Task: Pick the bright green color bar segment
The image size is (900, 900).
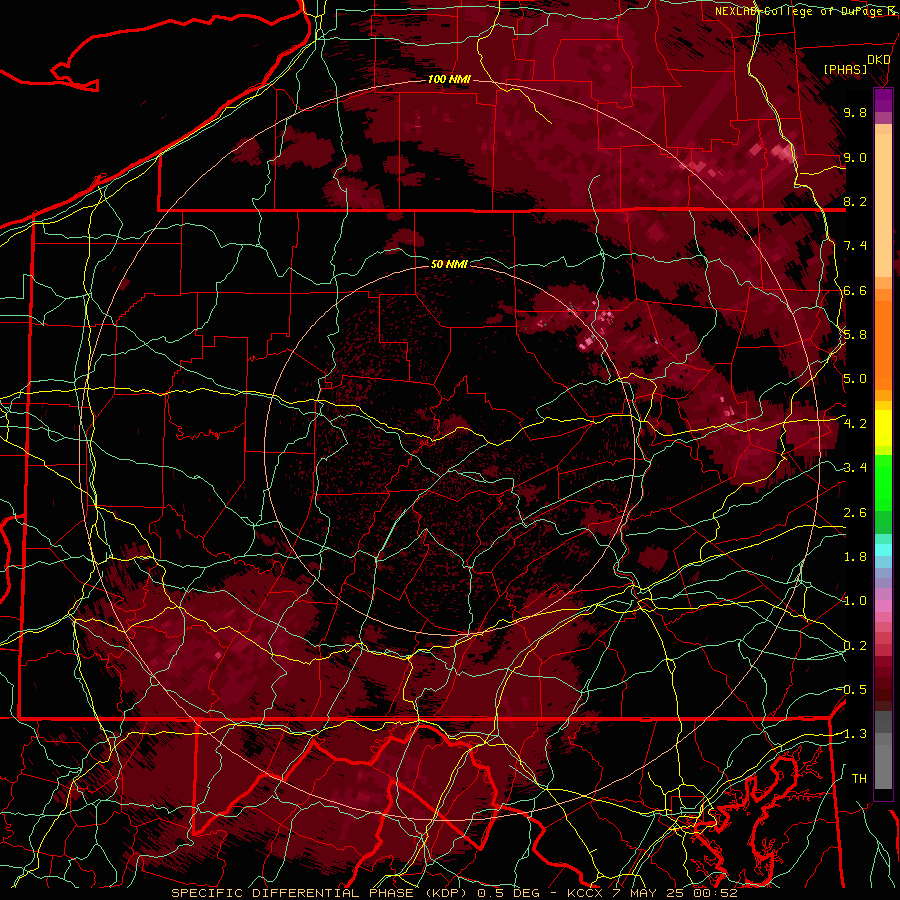Action: [883, 482]
